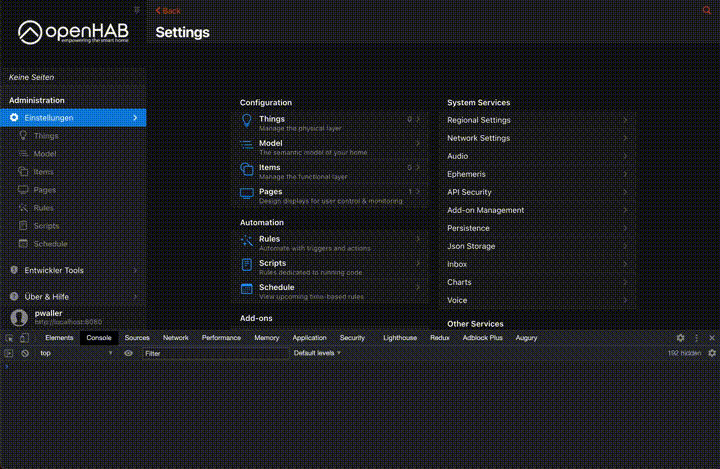720x469 pixels.
Task: Click the Inbox row chevron
Action: click(625, 264)
